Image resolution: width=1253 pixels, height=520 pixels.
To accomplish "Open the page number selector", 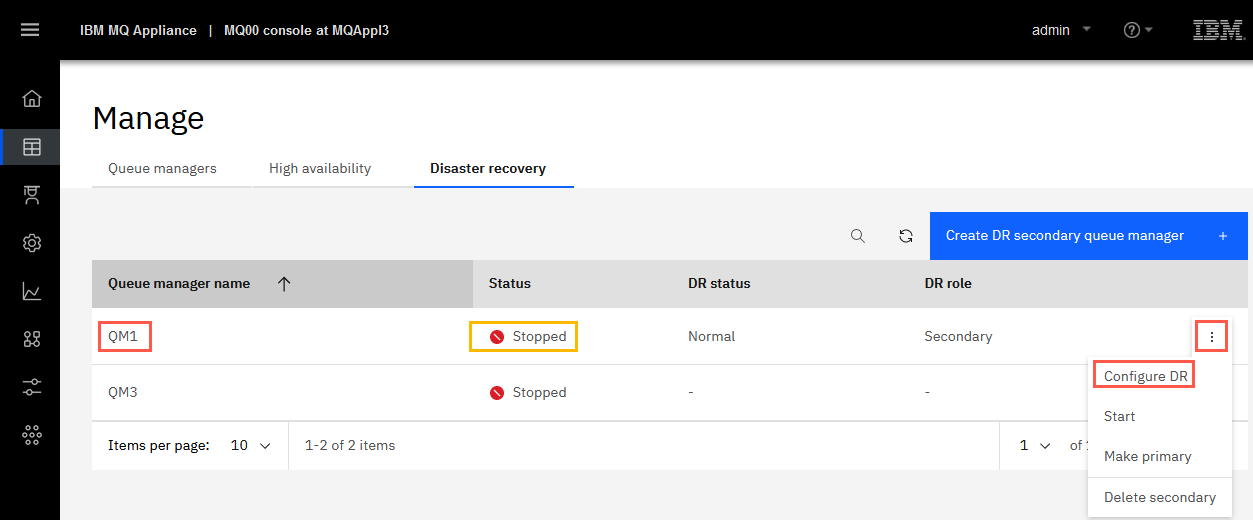I will [x=1034, y=446].
